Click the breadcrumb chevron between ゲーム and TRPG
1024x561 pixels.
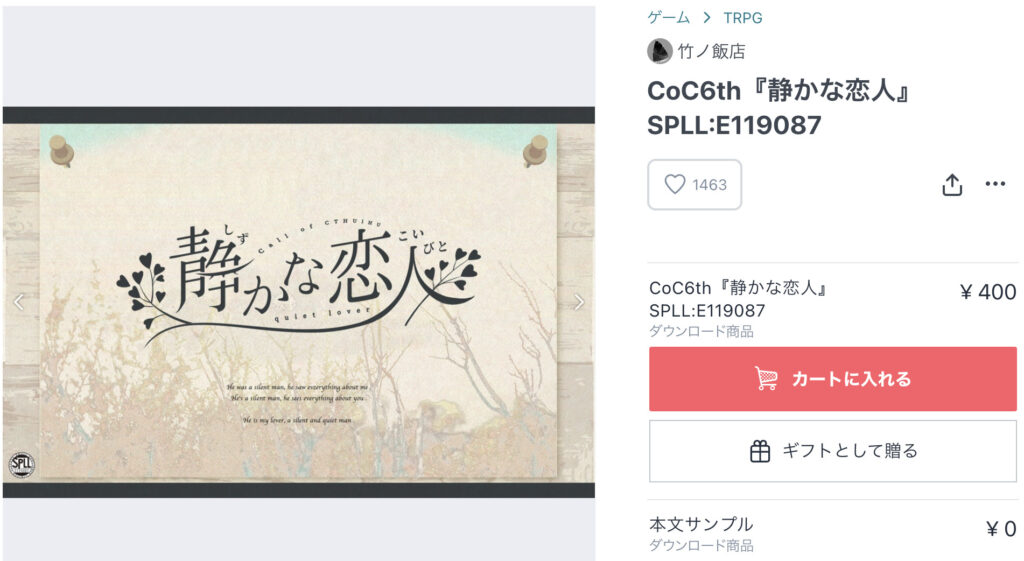coord(707,18)
